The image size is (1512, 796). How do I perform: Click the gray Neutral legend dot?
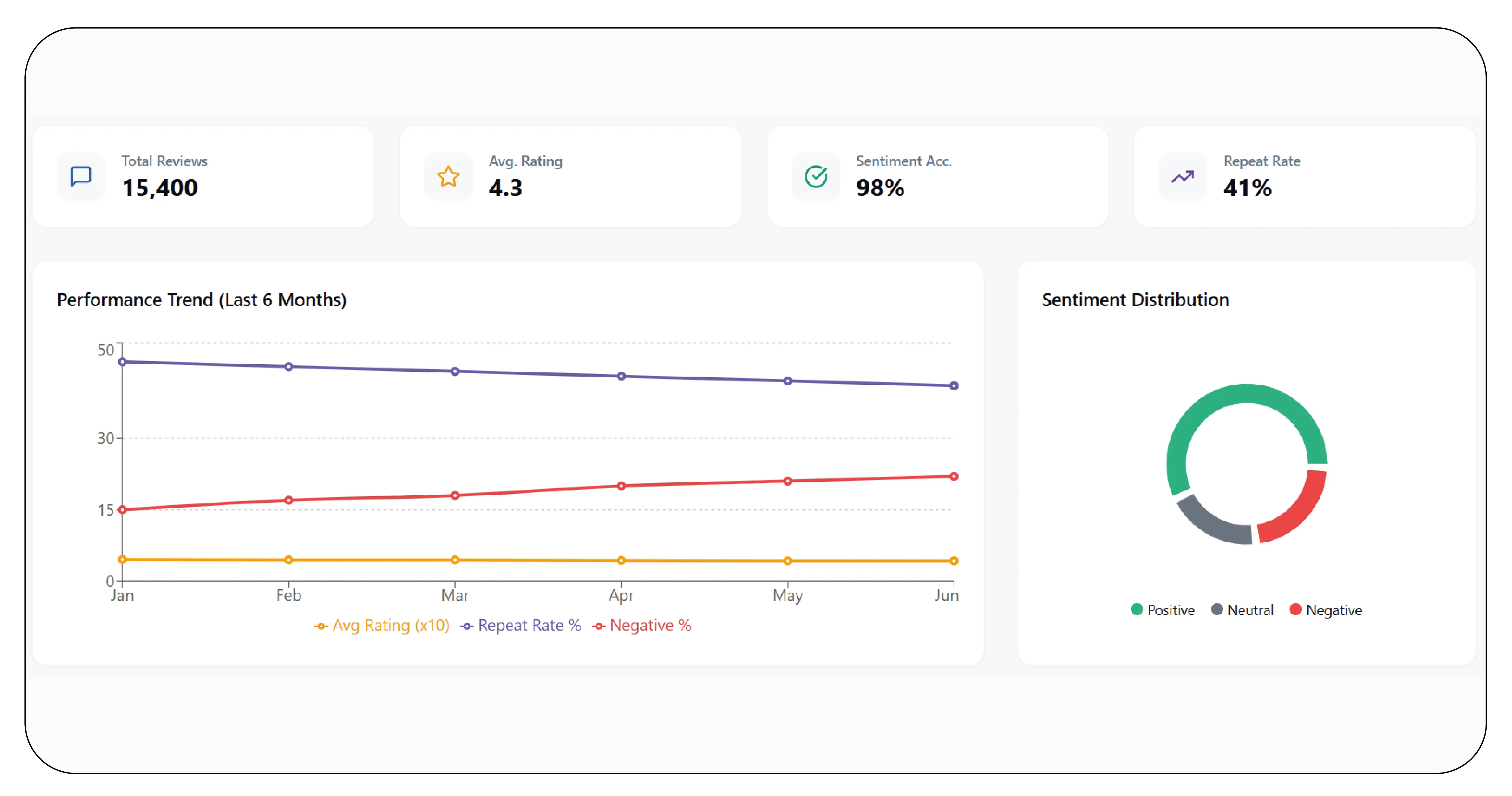pos(1217,609)
